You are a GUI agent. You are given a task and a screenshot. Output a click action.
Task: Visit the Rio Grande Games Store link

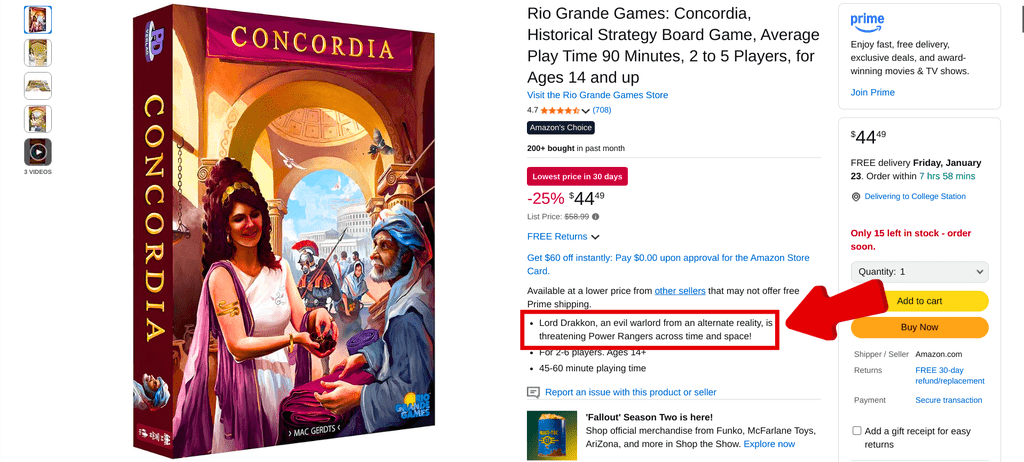click(598, 95)
